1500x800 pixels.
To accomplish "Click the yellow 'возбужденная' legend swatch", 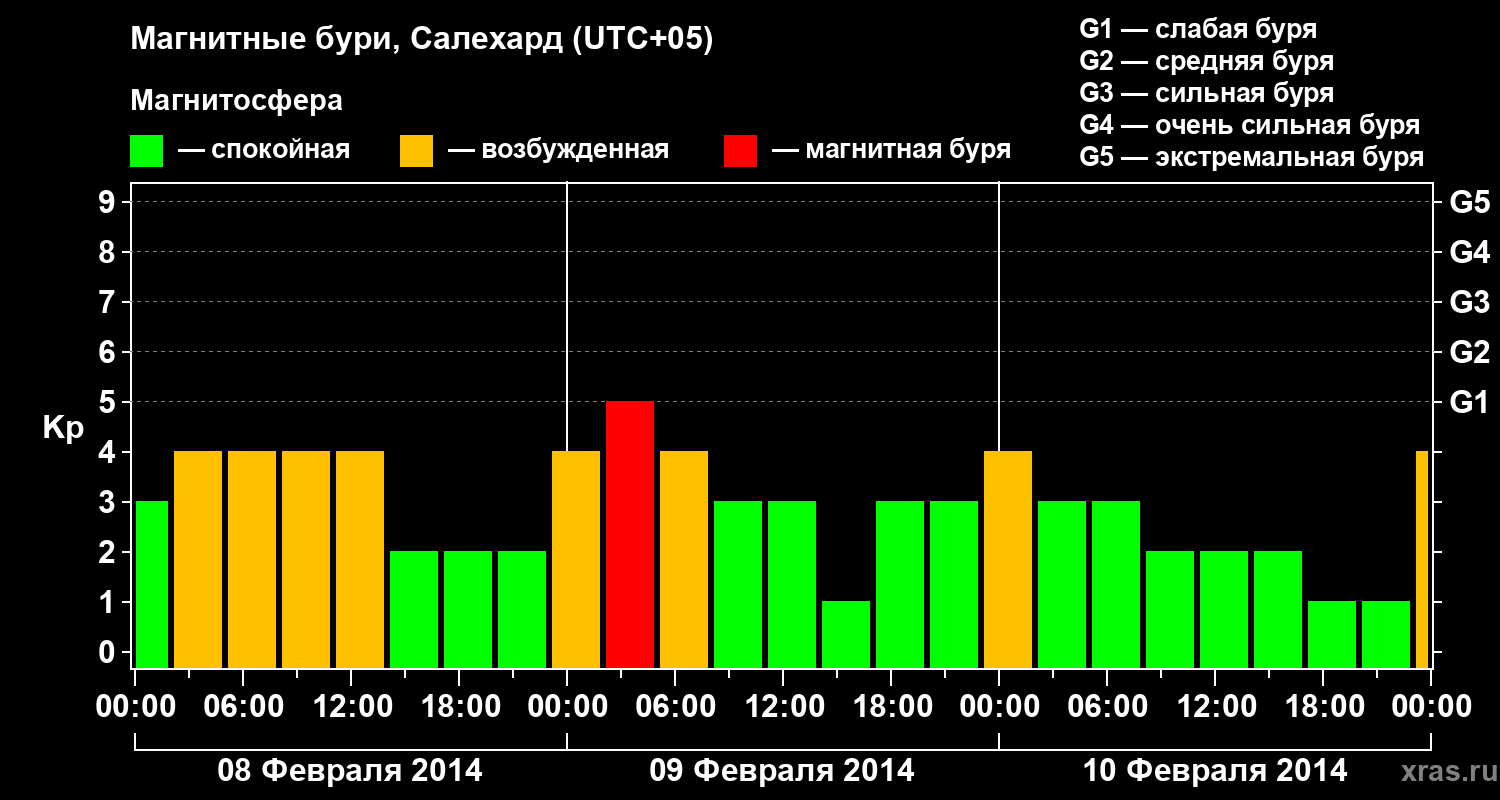I will (x=416, y=151).
